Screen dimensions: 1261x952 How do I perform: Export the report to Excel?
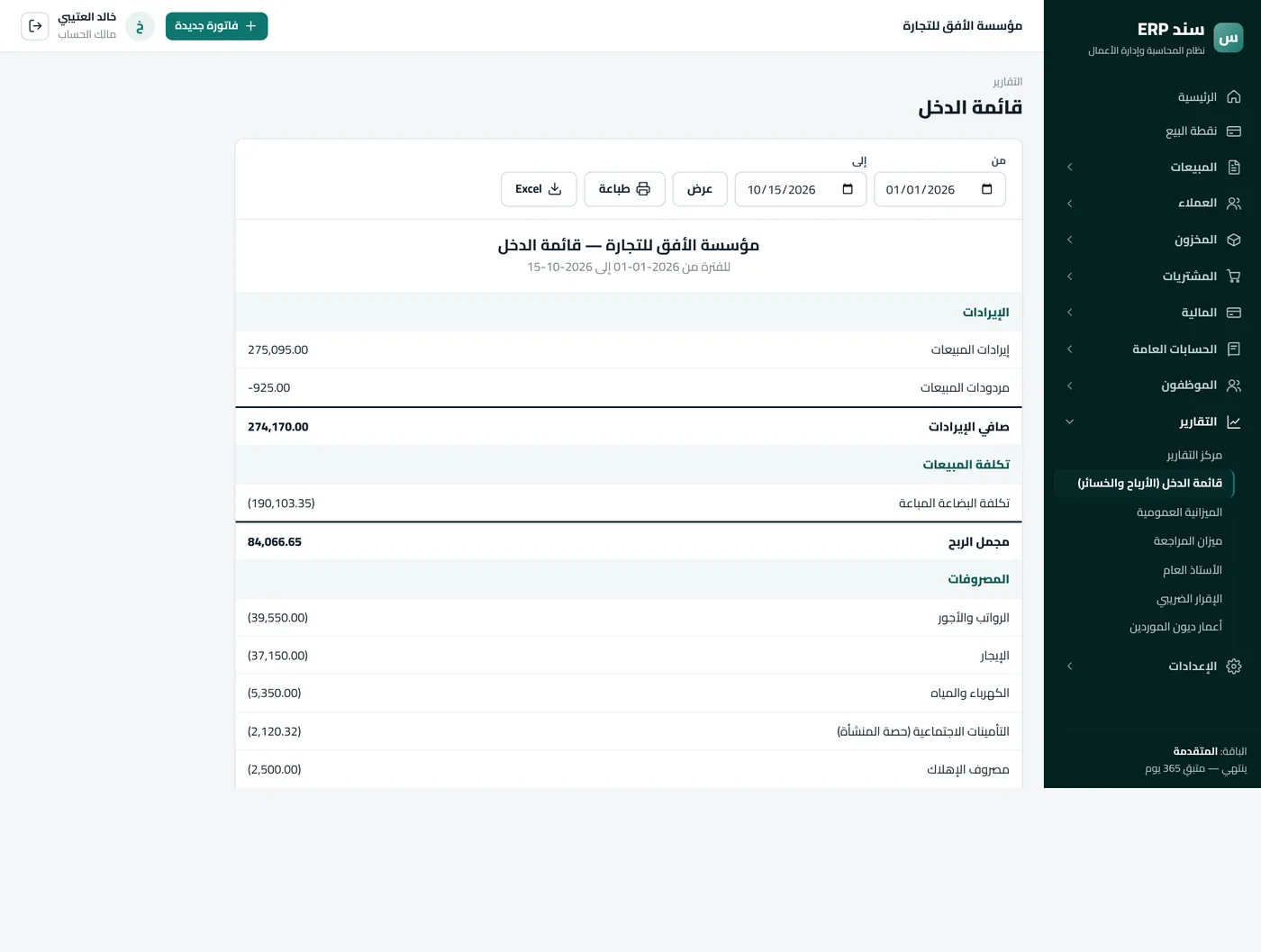point(539,189)
